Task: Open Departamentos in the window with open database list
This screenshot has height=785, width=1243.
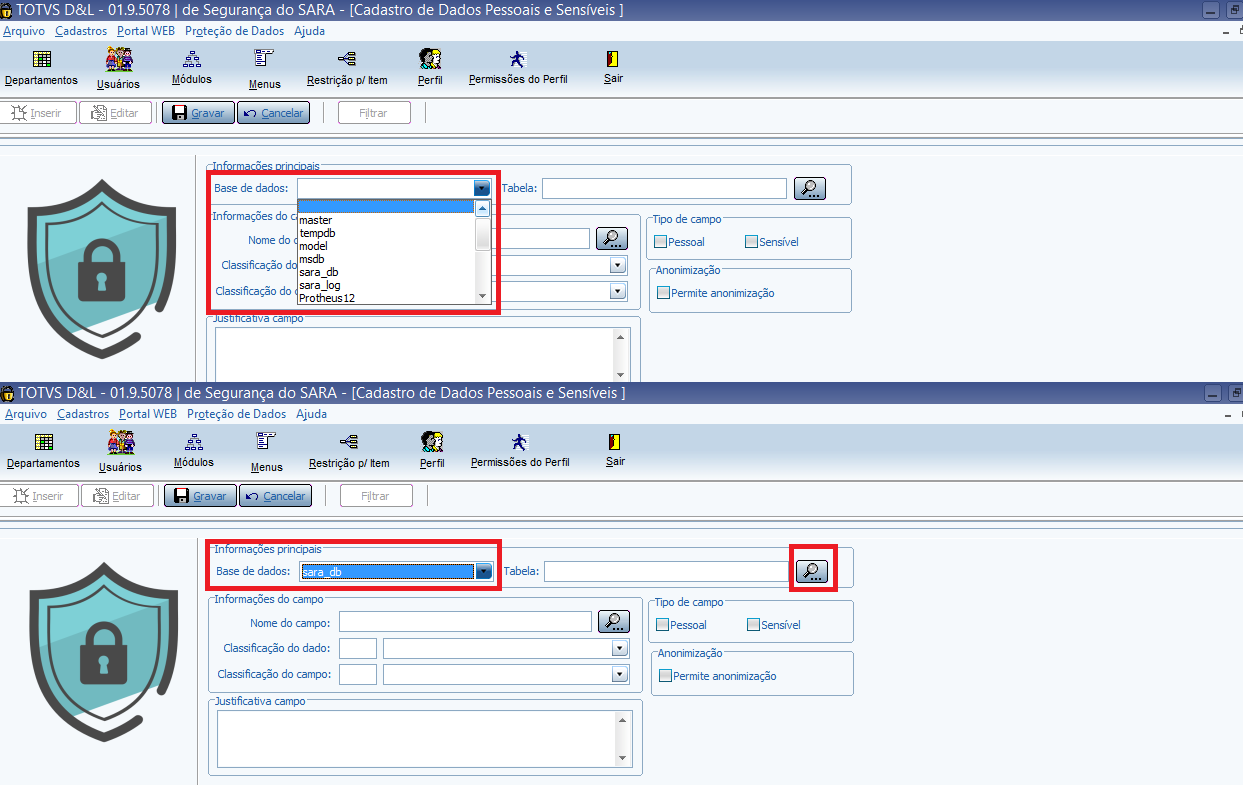Action: [41, 68]
